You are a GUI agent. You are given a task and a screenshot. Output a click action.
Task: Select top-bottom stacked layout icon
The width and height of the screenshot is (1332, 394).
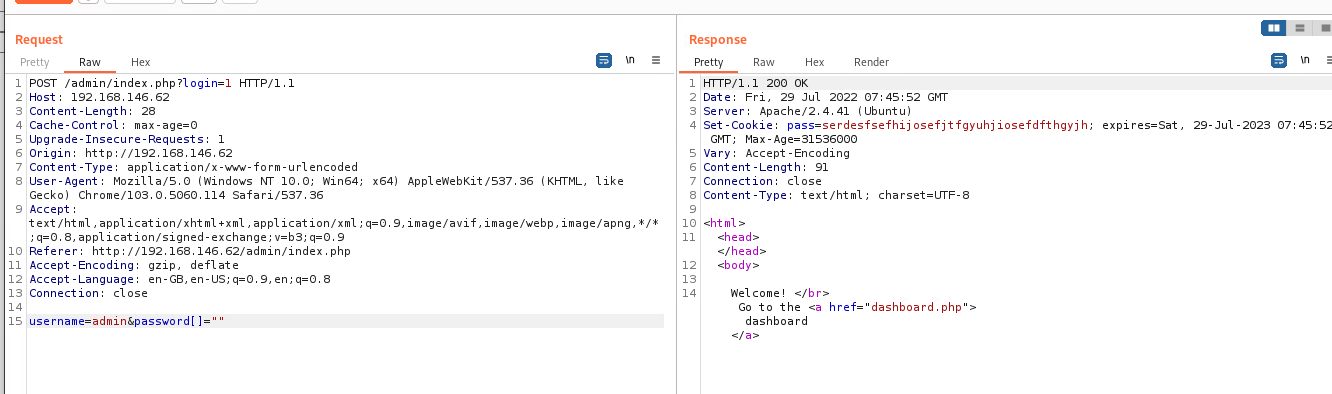tap(1299, 28)
